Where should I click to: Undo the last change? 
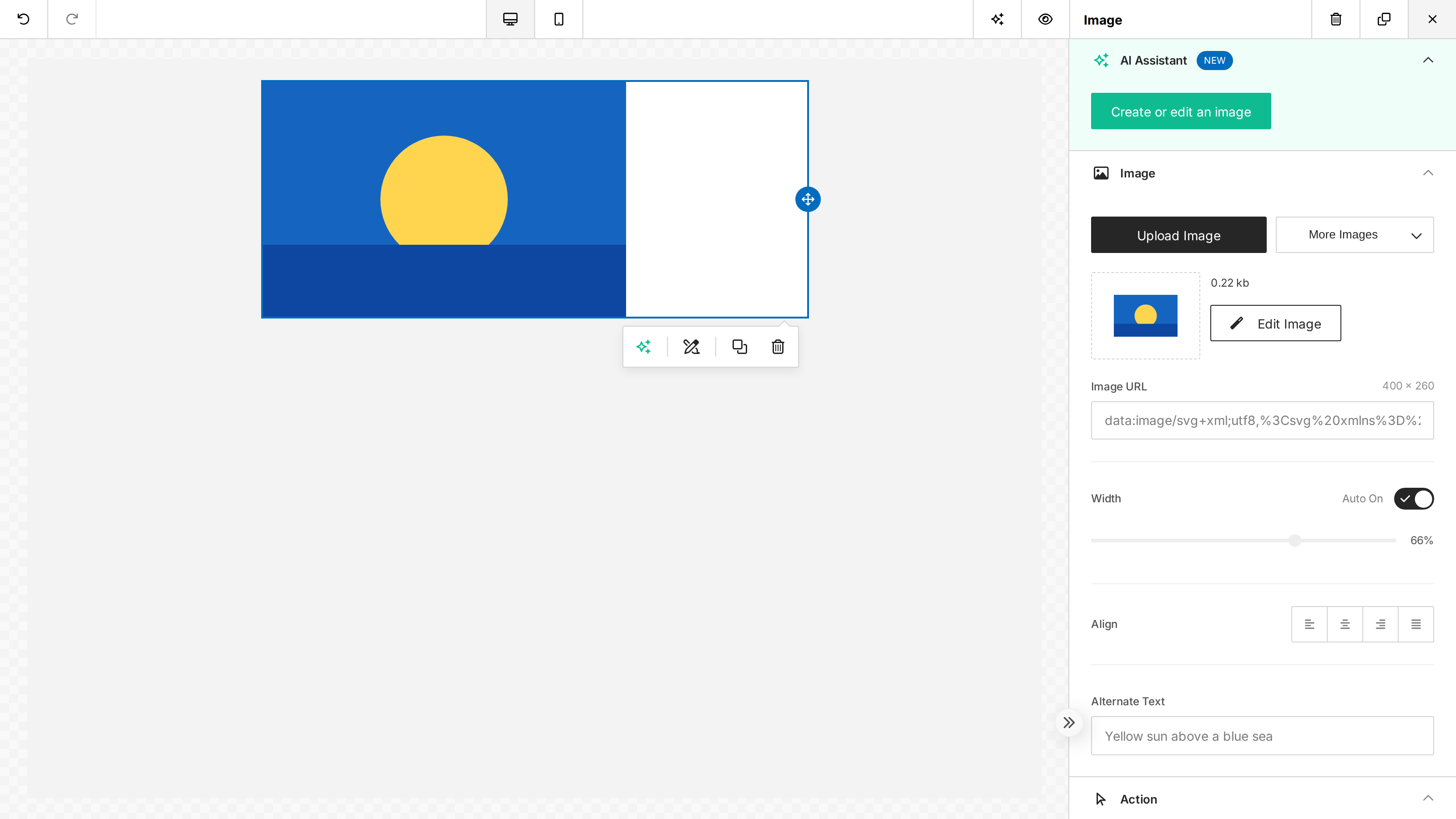coord(23,19)
